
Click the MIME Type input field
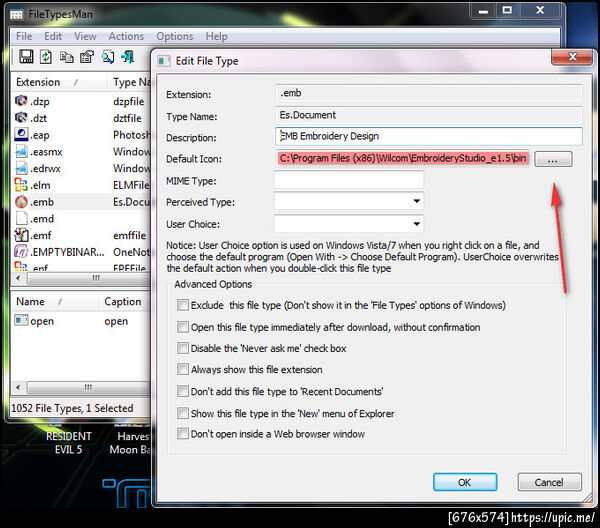coord(349,180)
